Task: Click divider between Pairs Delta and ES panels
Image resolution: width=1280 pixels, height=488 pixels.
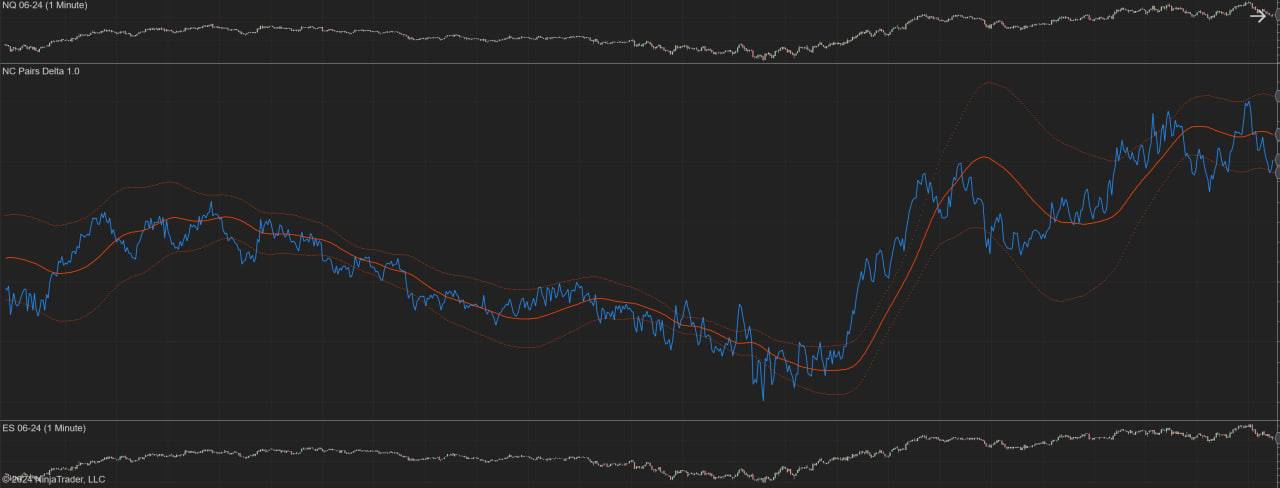Action: (640, 421)
